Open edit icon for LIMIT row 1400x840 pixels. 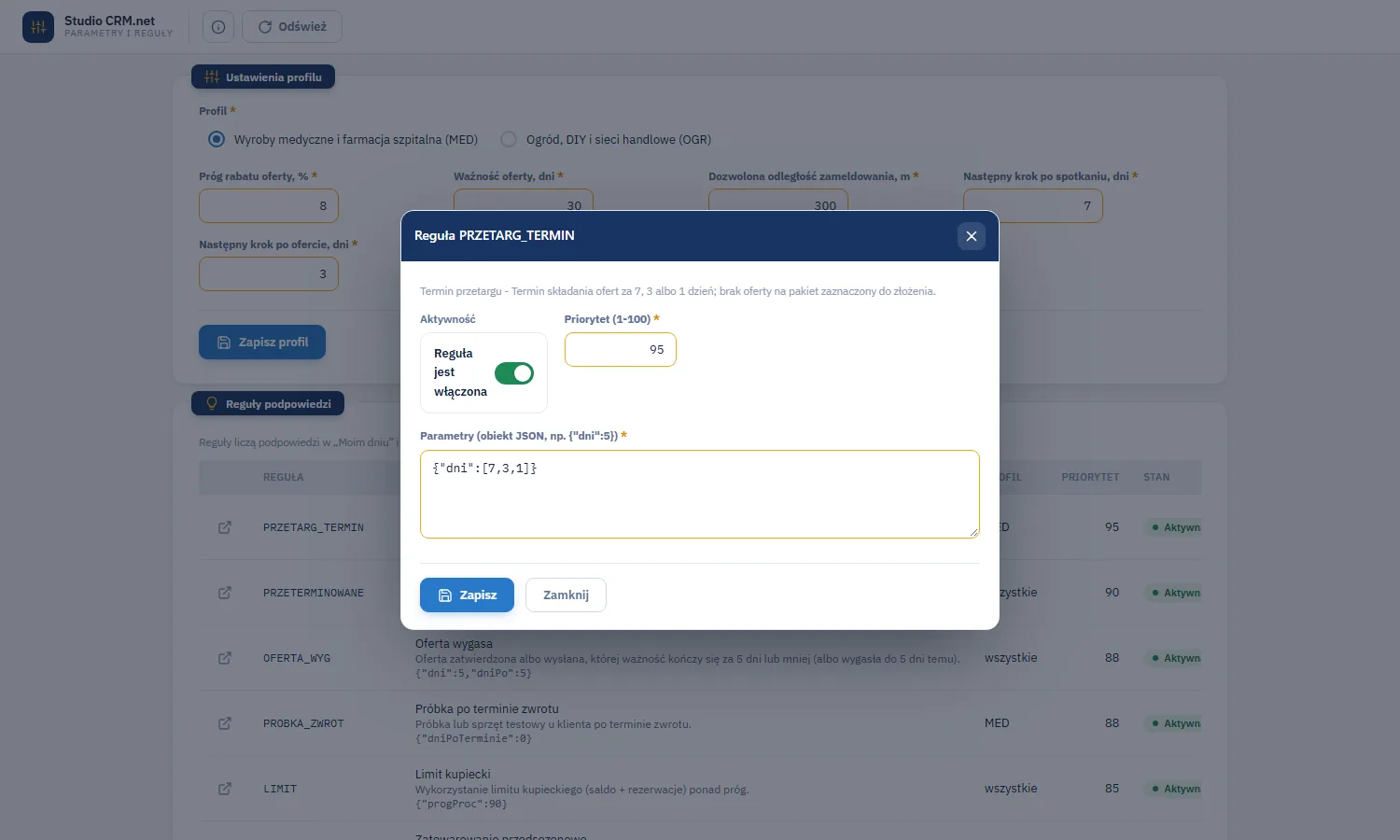225,789
